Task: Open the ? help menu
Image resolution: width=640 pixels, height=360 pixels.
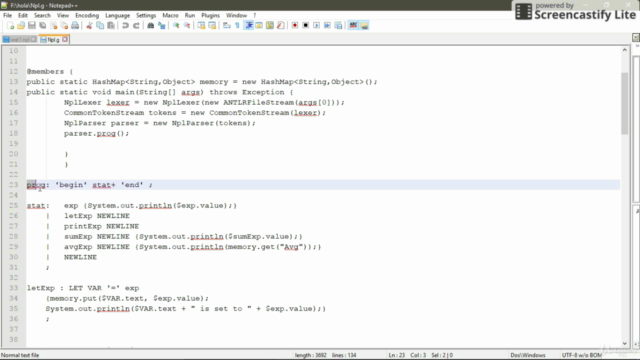Action: pyautogui.click(x=255, y=16)
